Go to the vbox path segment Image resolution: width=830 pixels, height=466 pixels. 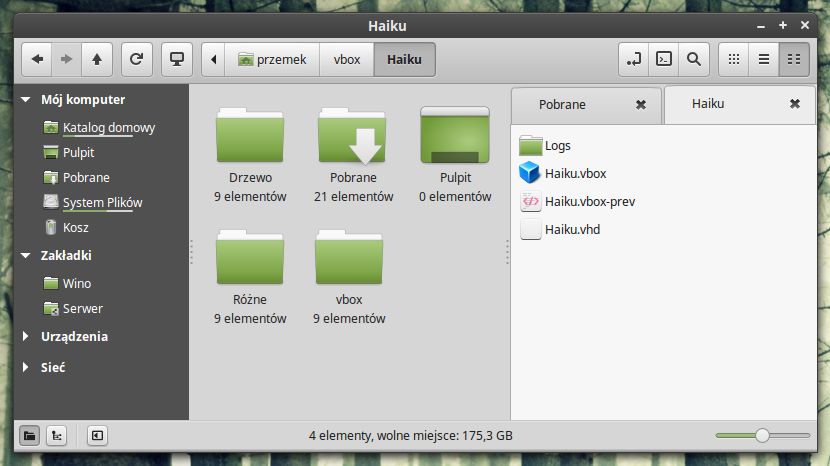pos(347,59)
